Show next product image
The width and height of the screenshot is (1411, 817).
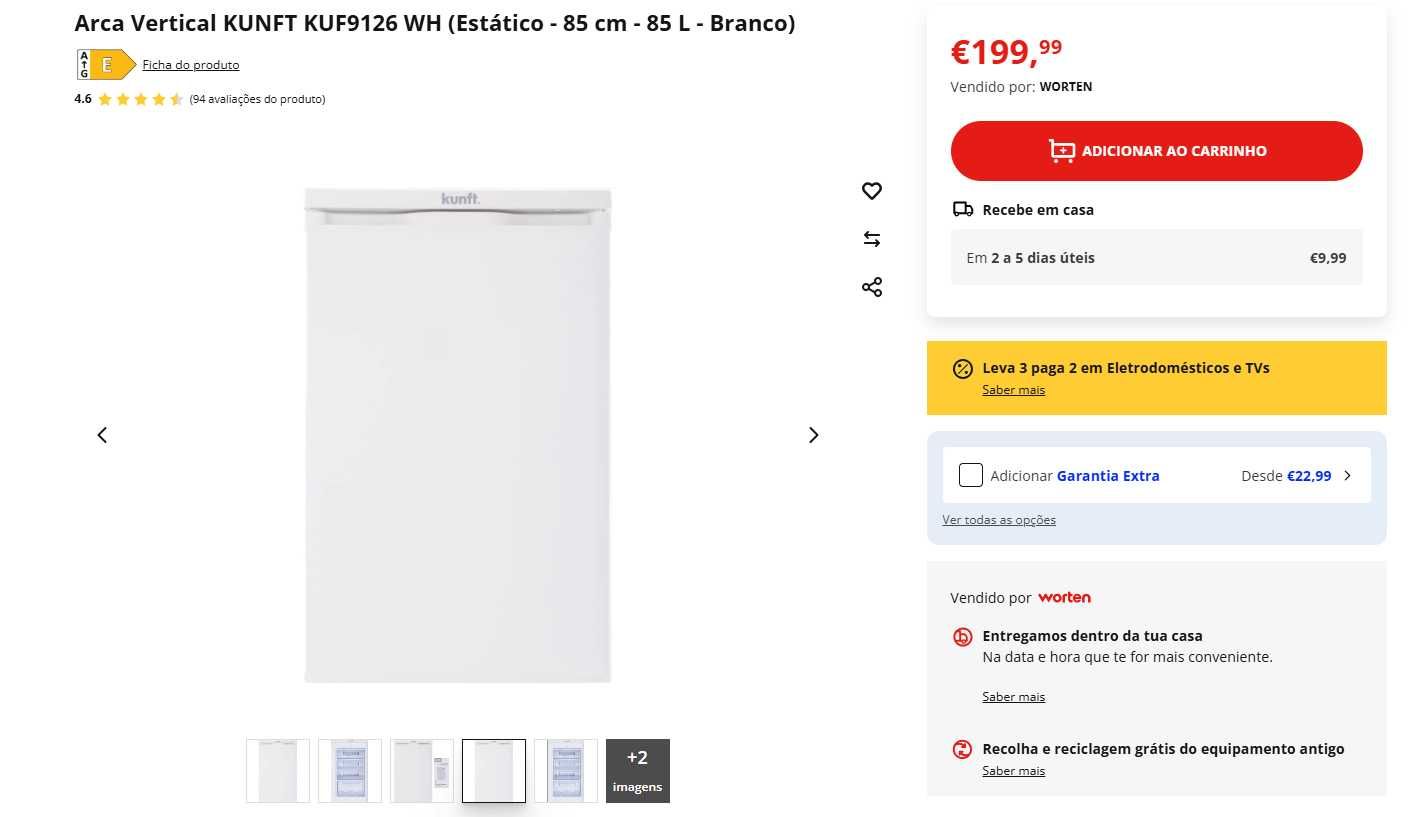coord(813,435)
